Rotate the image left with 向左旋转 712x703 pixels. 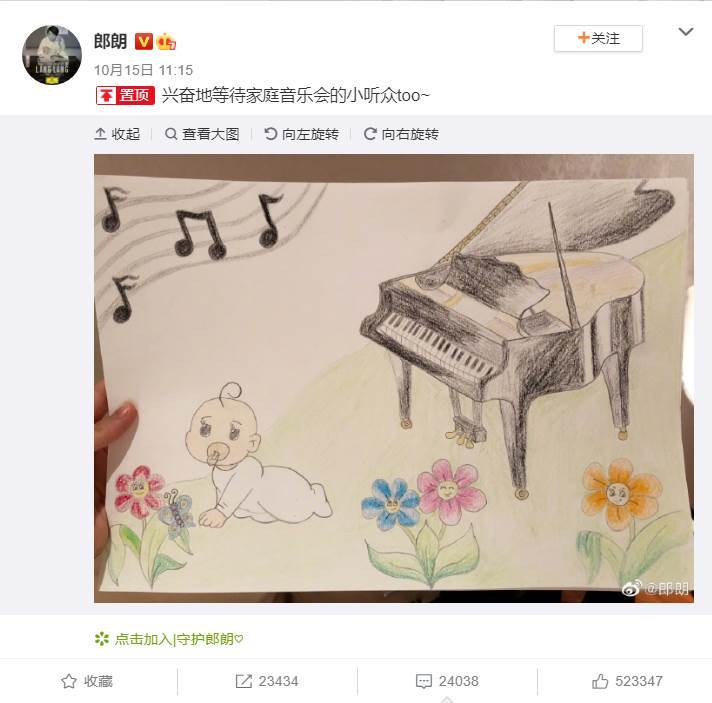click(x=302, y=134)
